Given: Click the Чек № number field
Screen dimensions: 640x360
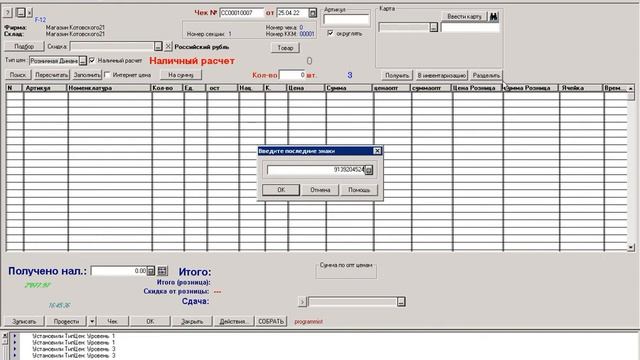Looking at the screenshot, I should point(242,13).
